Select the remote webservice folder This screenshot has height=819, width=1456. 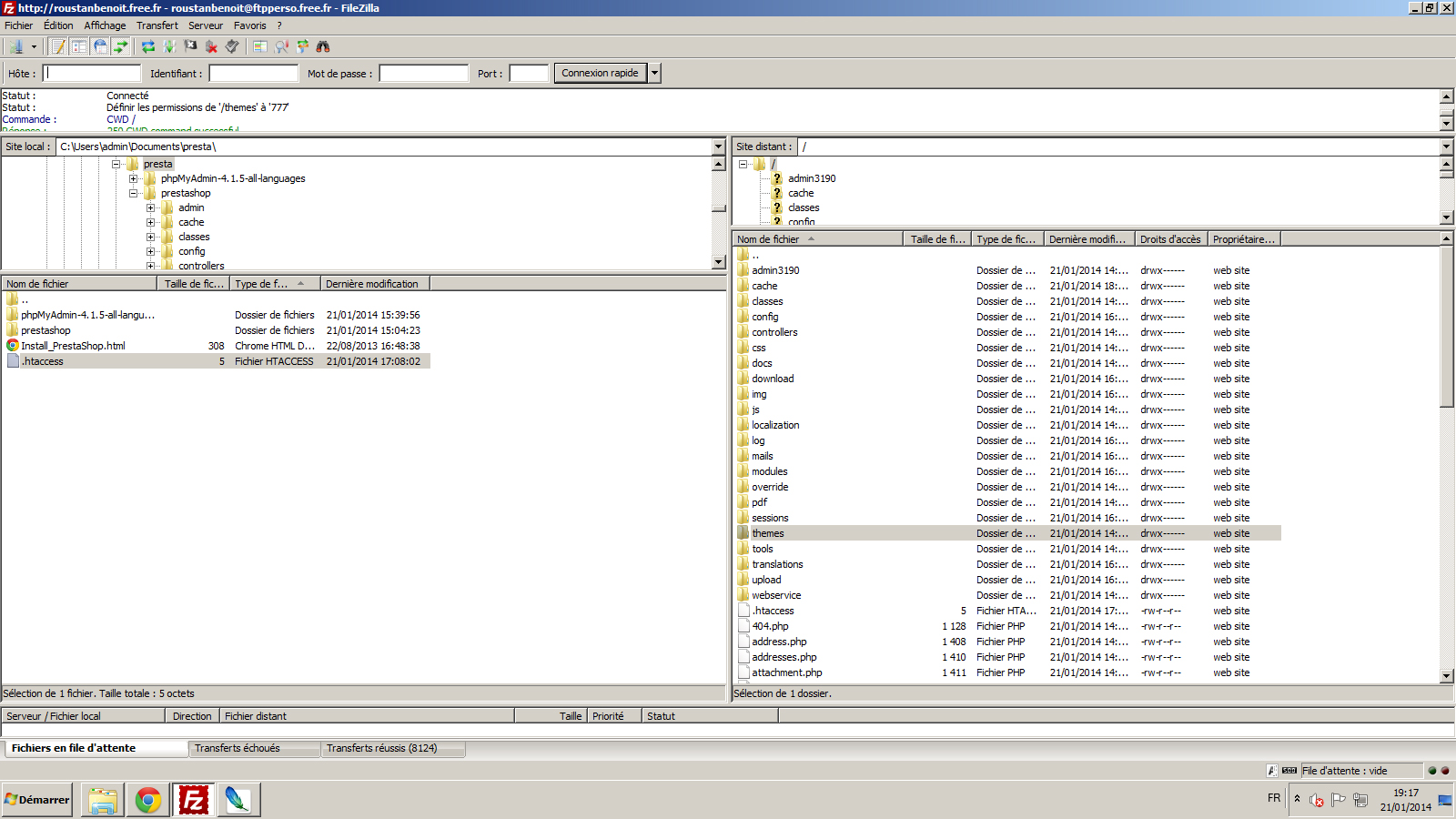(1008, 595)
